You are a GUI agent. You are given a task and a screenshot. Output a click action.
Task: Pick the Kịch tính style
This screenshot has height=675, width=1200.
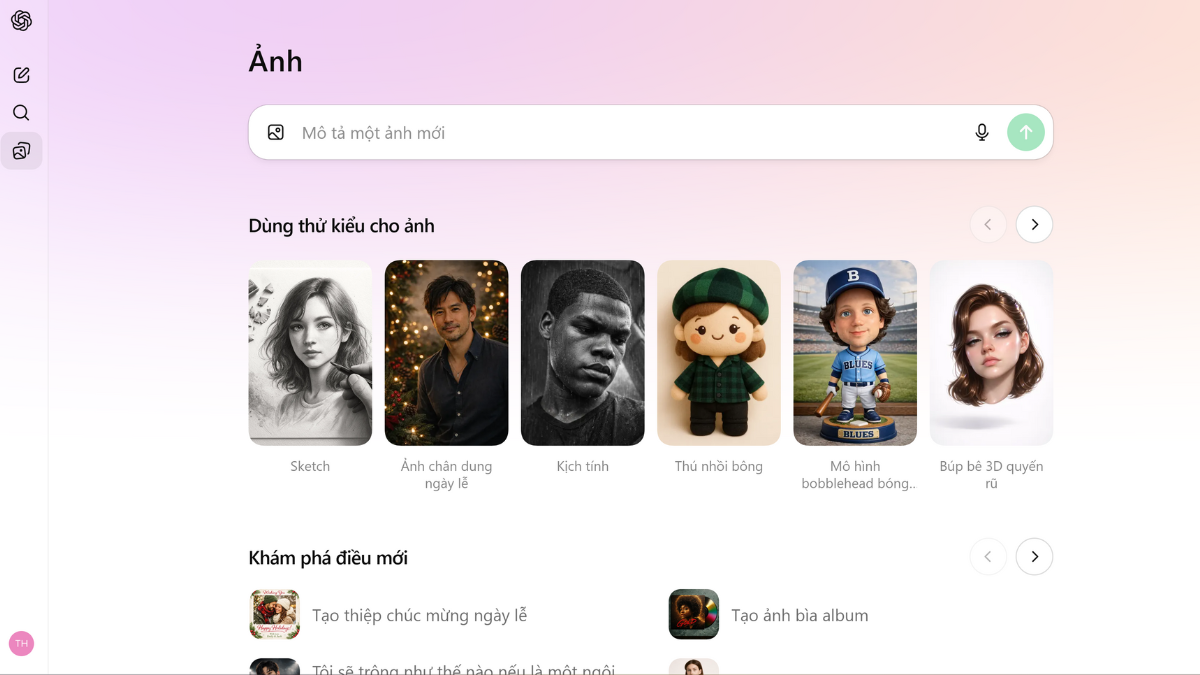(x=582, y=353)
